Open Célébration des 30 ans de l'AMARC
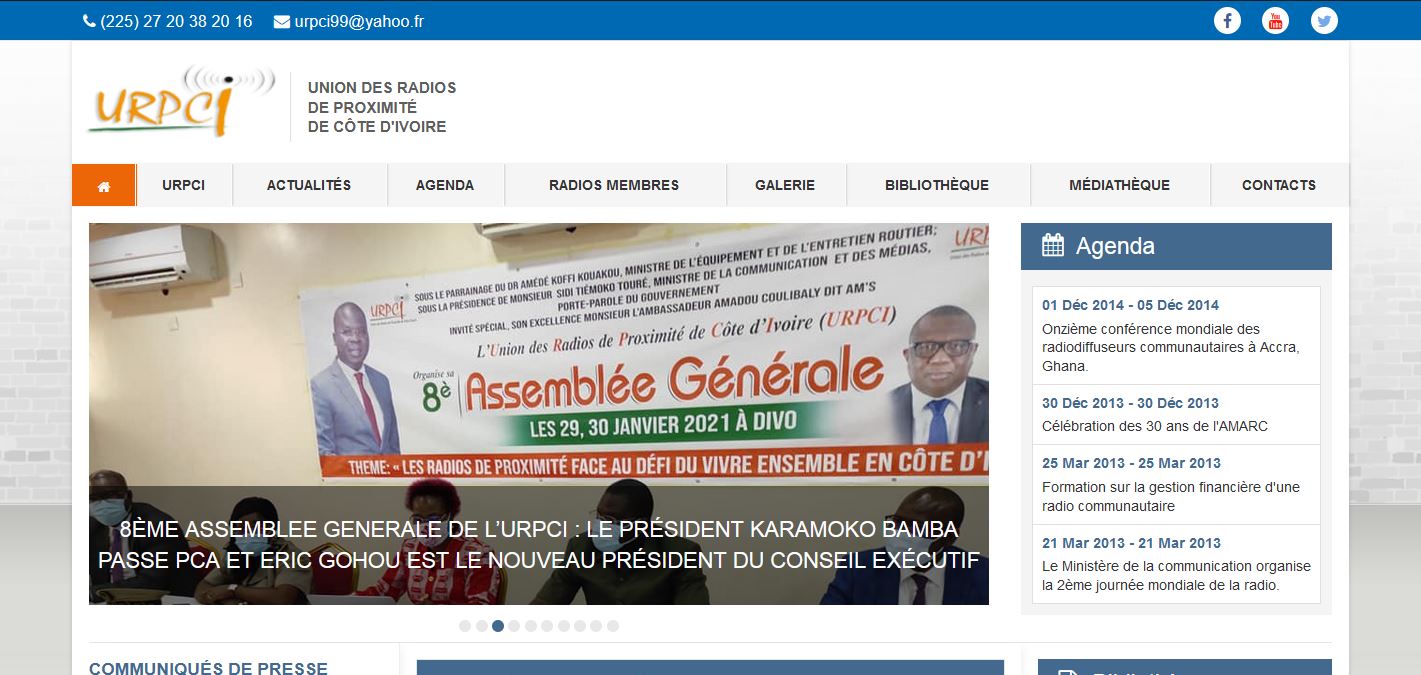 pos(1155,426)
